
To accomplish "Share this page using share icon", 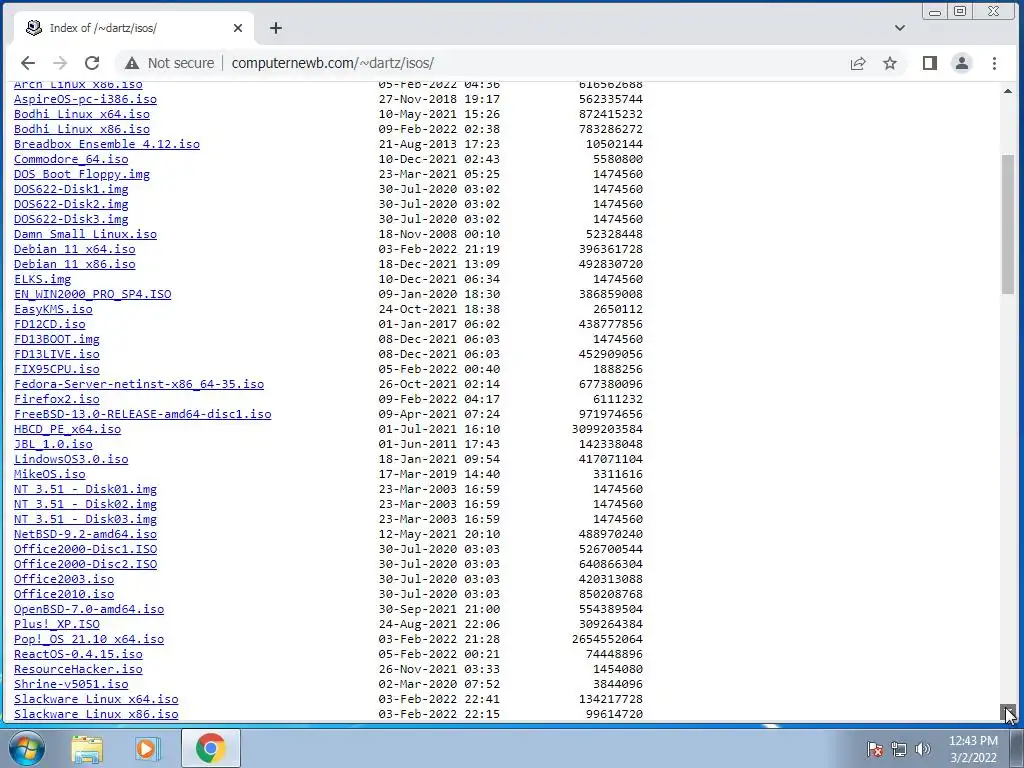I will click(857, 63).
